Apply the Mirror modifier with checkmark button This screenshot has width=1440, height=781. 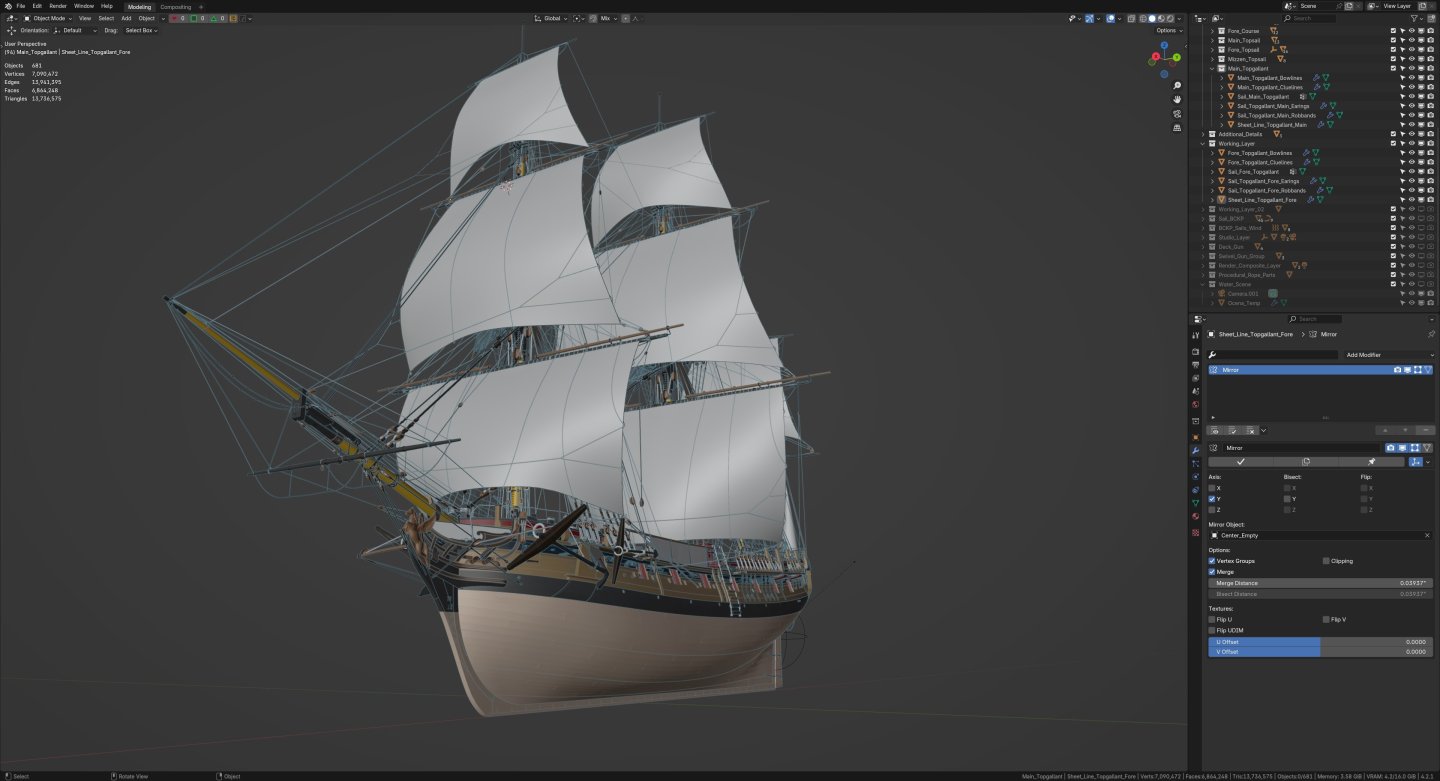1240,462
